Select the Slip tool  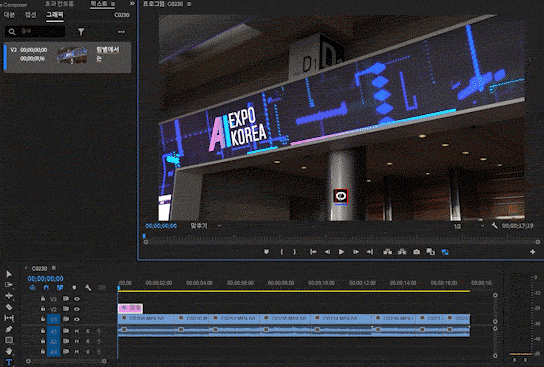point(9,318)
